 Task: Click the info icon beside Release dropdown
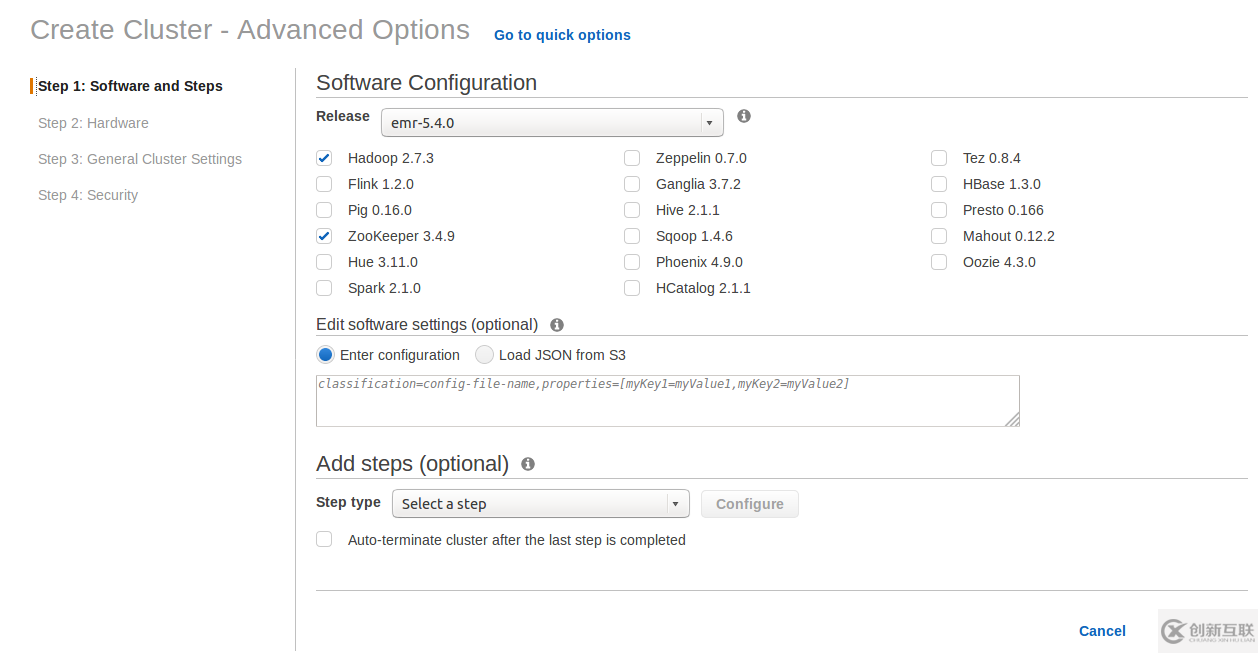click(x=744, y=116)
